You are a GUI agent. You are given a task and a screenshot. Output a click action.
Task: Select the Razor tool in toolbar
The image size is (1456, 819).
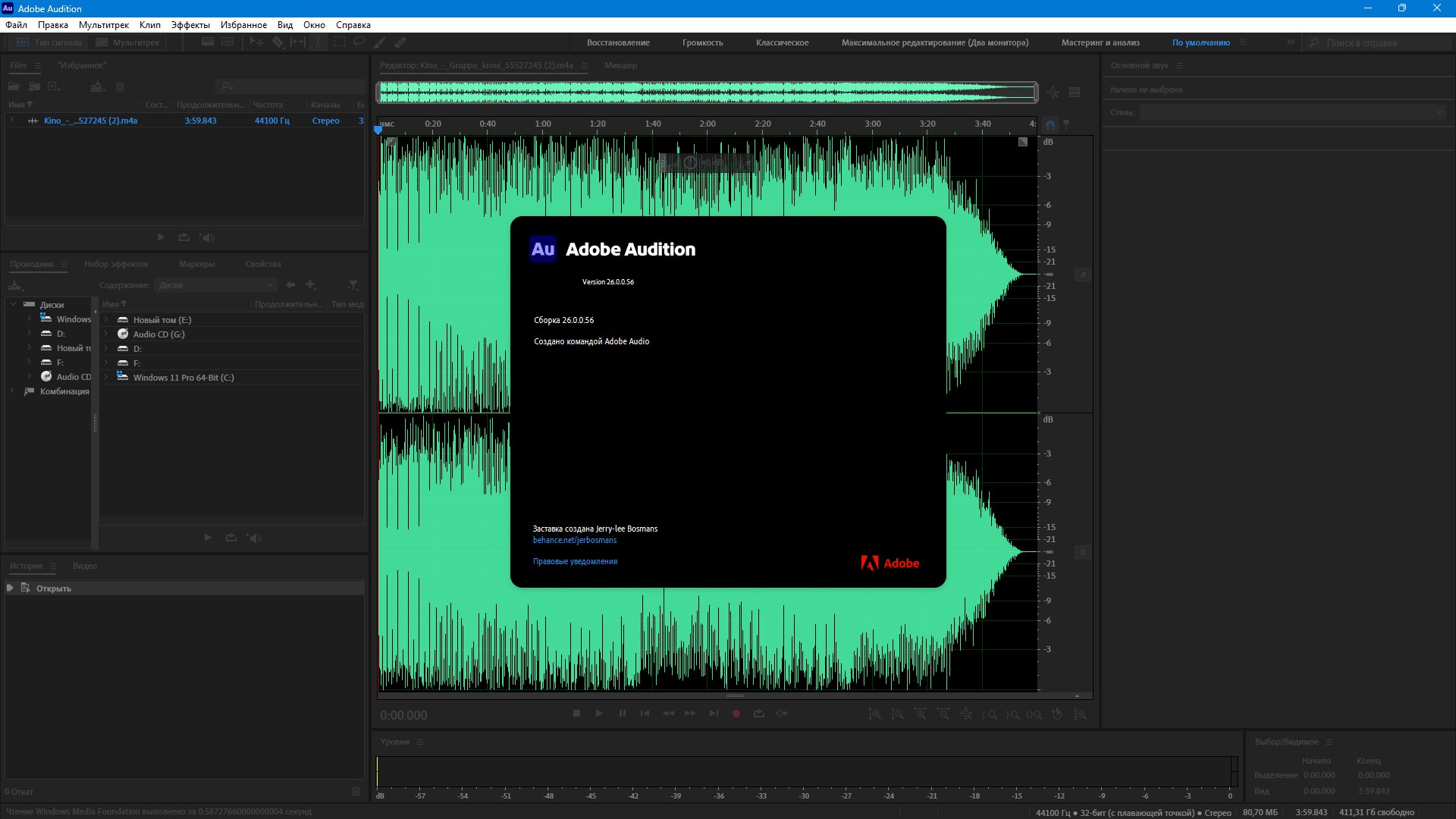pyautogui.click(x=278, y=42)
